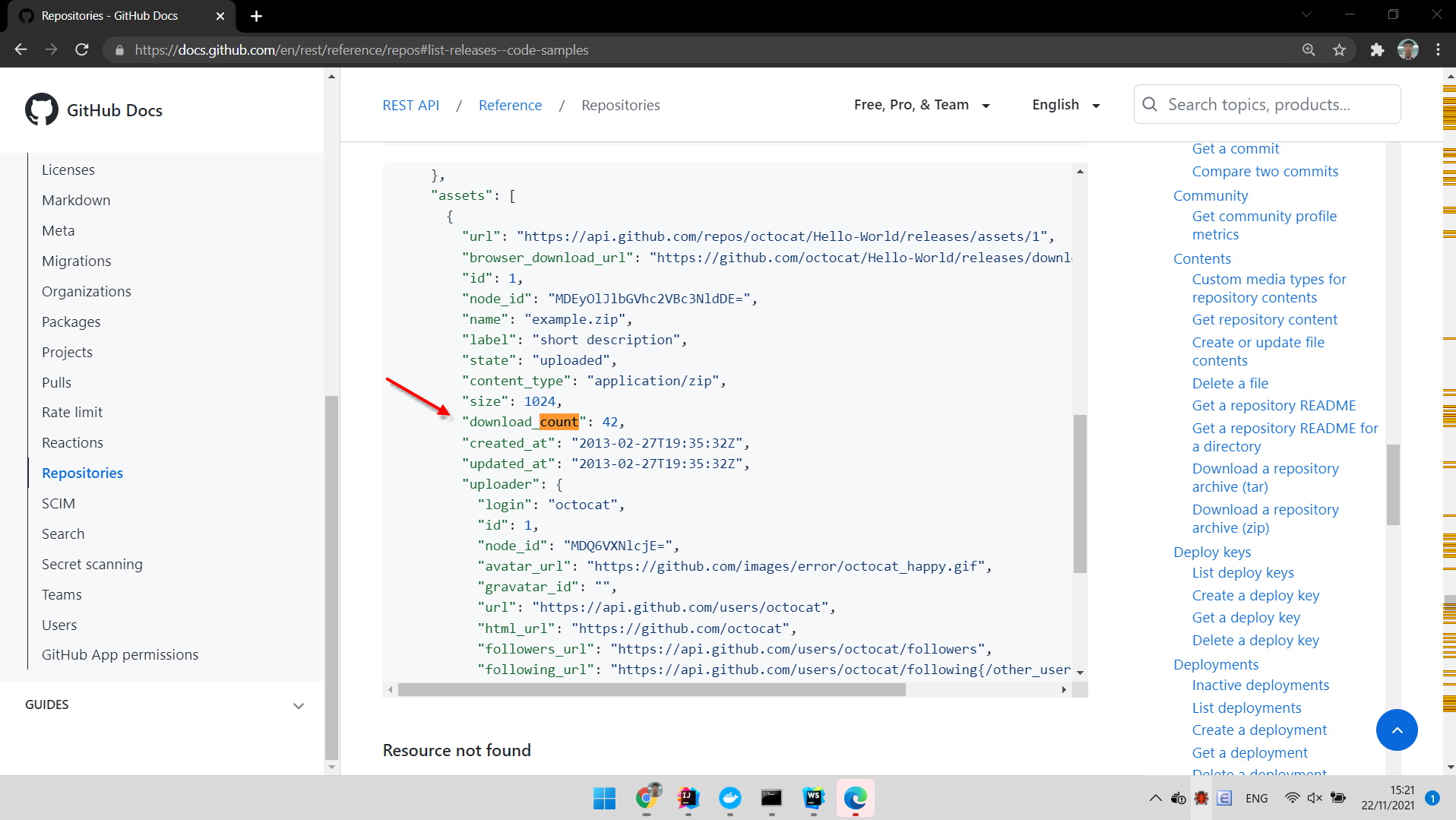Open the English language dropdown
This screenshot has height=820, width=1456.
[x=1066, y=105]
